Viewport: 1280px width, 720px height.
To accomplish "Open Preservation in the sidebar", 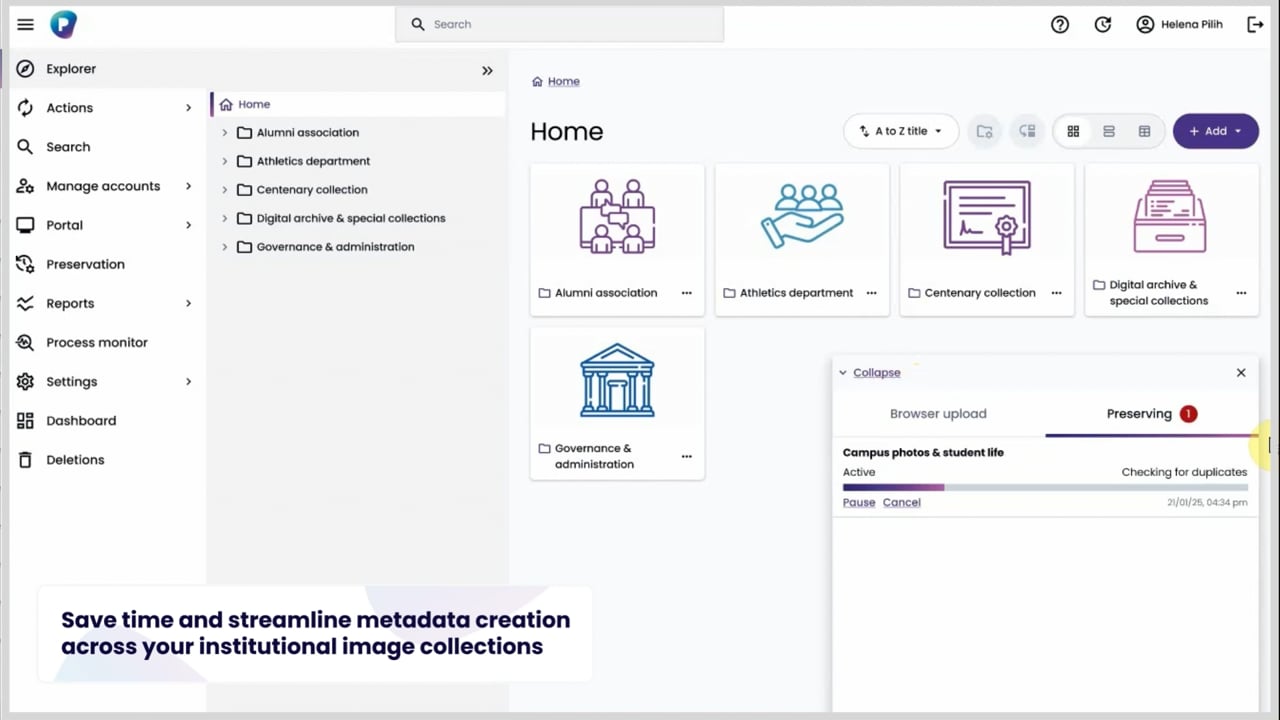I will point(85,264).
